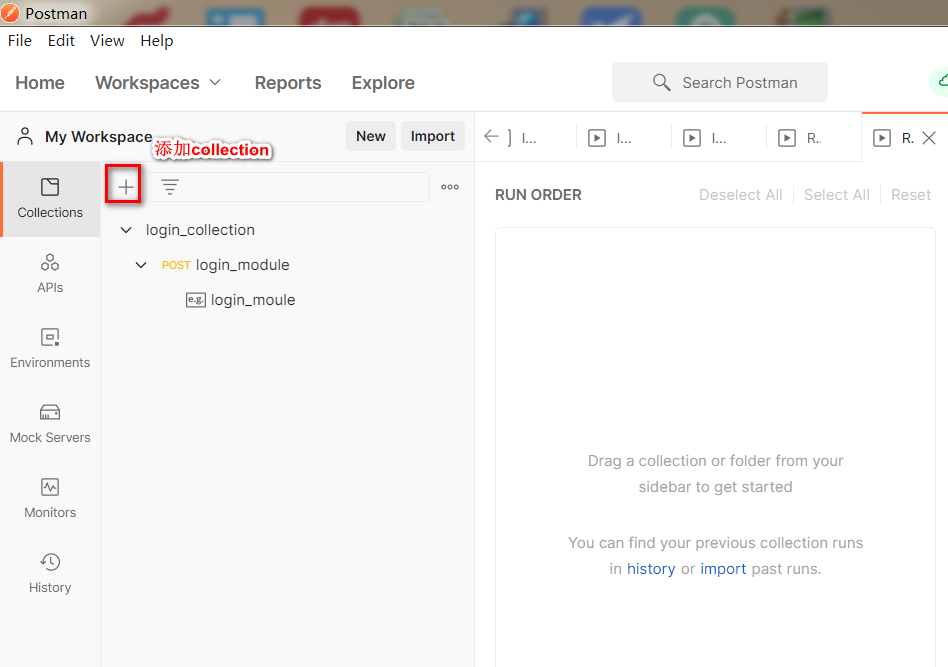Screen dimensions: 948x667
Task: Click the RUN ORDER heading
Action: click(538, 195)
